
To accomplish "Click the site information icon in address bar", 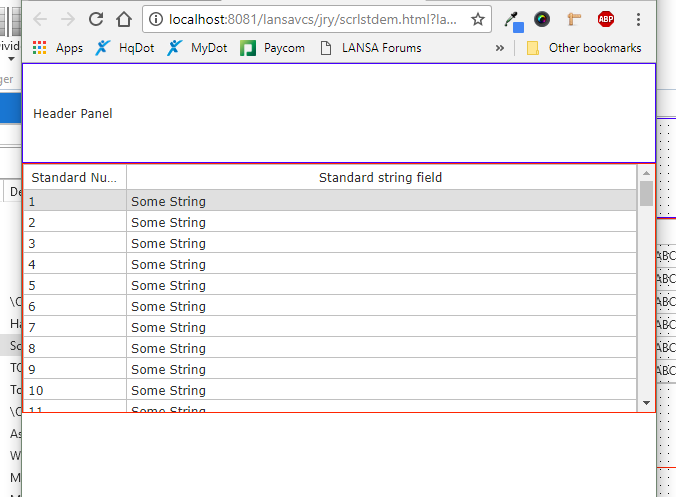I will click(157, 19).
